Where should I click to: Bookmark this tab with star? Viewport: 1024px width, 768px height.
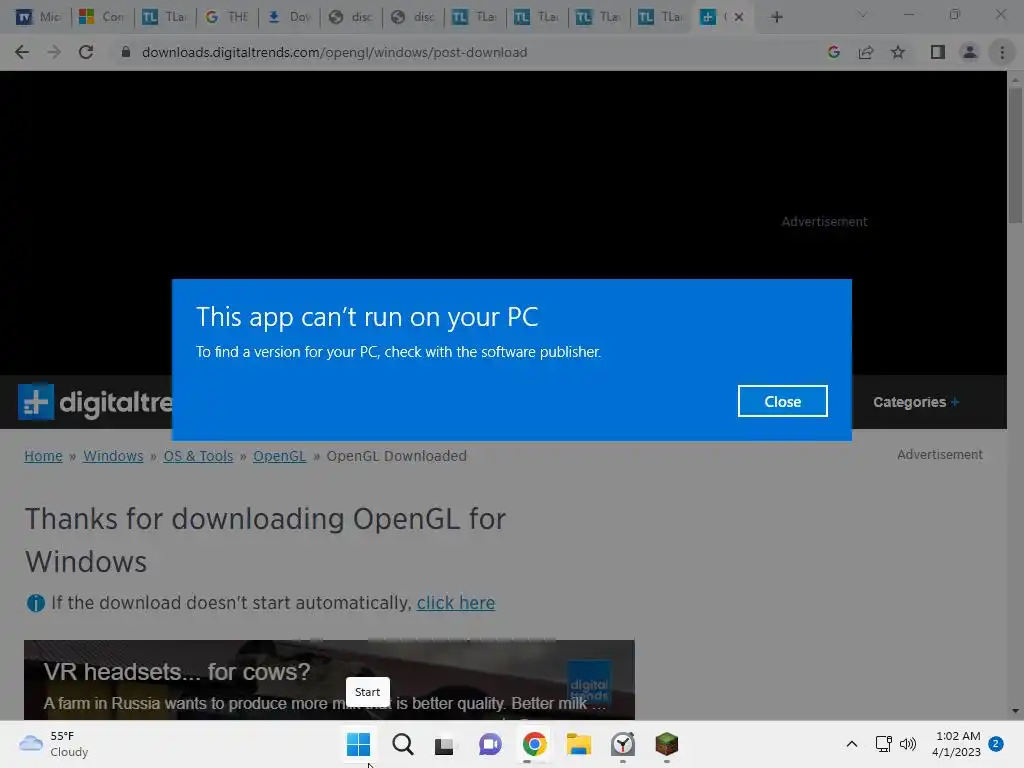(x=898, y=52)
